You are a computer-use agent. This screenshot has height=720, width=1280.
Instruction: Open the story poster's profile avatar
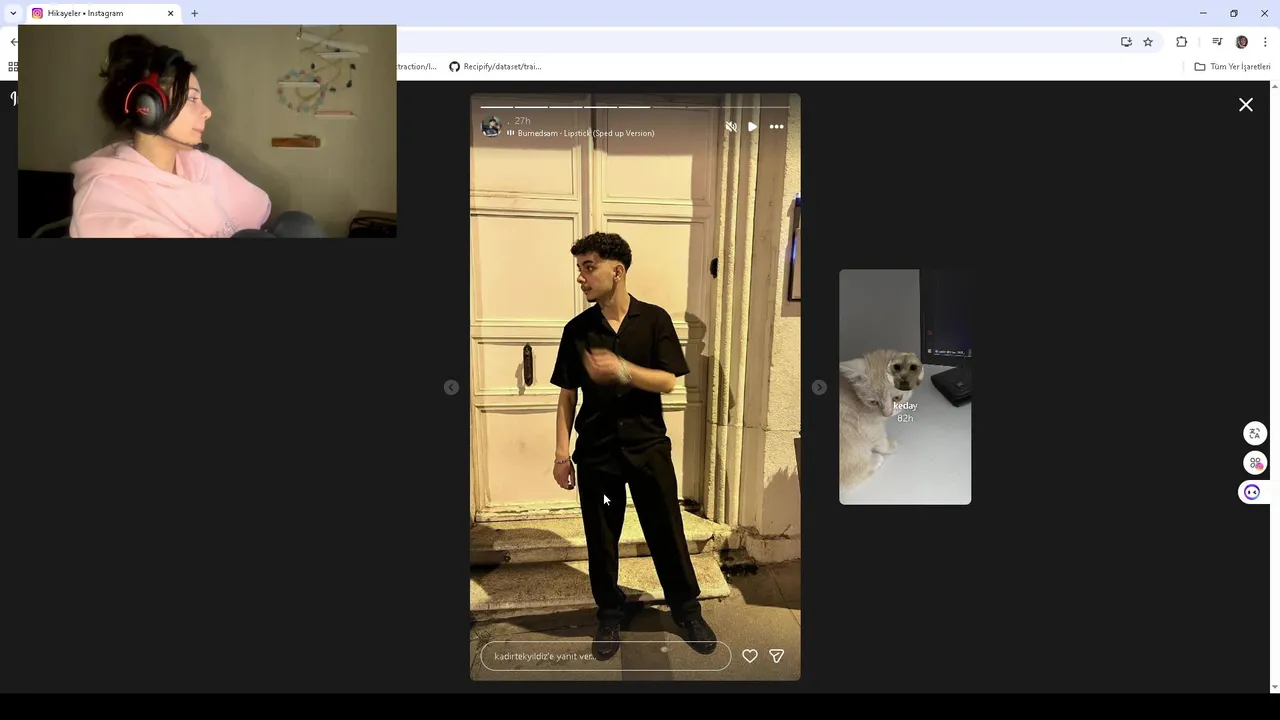pyautogui.click(x=491, y=126)
